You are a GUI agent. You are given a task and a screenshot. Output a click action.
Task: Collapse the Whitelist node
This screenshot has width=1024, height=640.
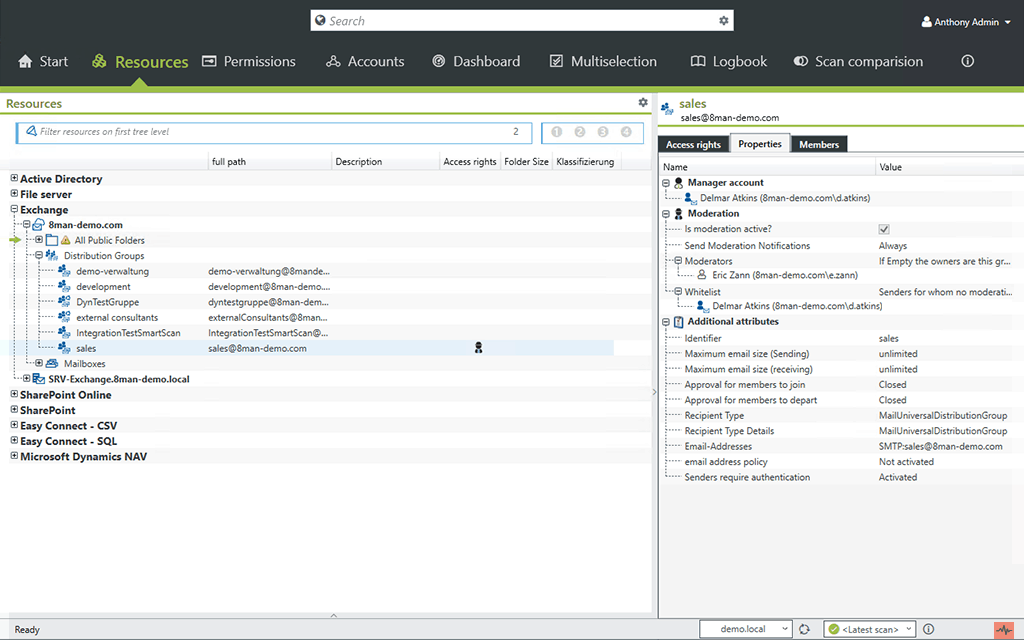click(678, 292)
